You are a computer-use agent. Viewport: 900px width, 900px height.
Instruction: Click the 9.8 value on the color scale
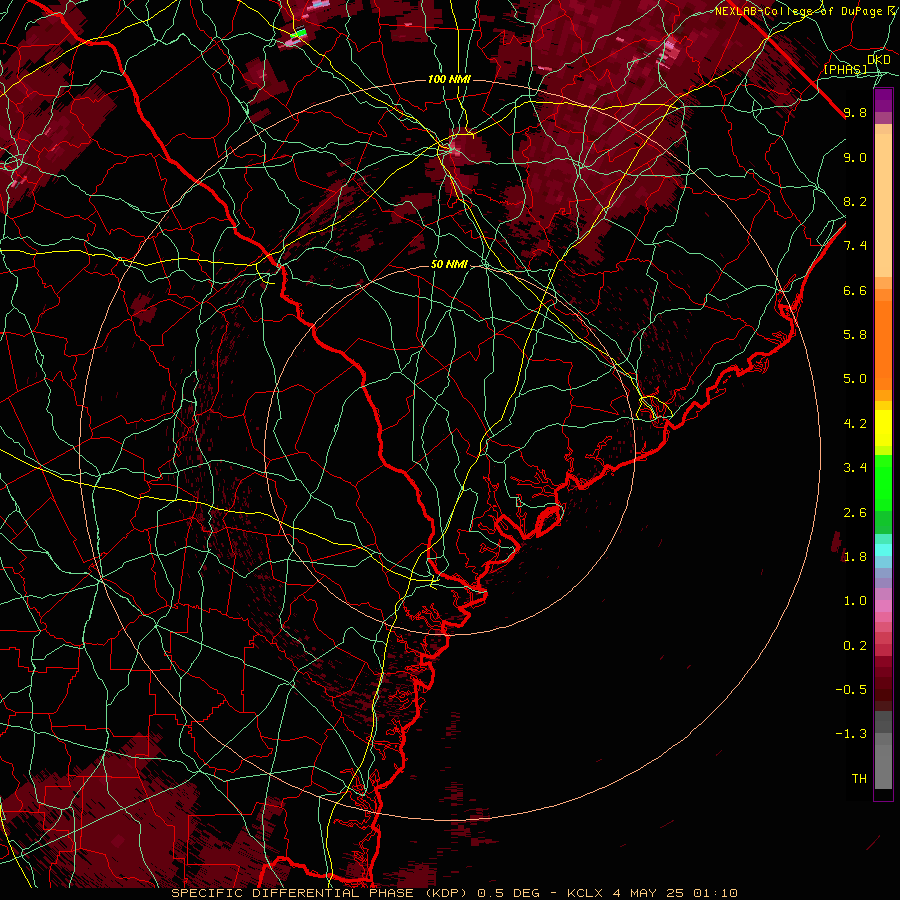point(855,112)
